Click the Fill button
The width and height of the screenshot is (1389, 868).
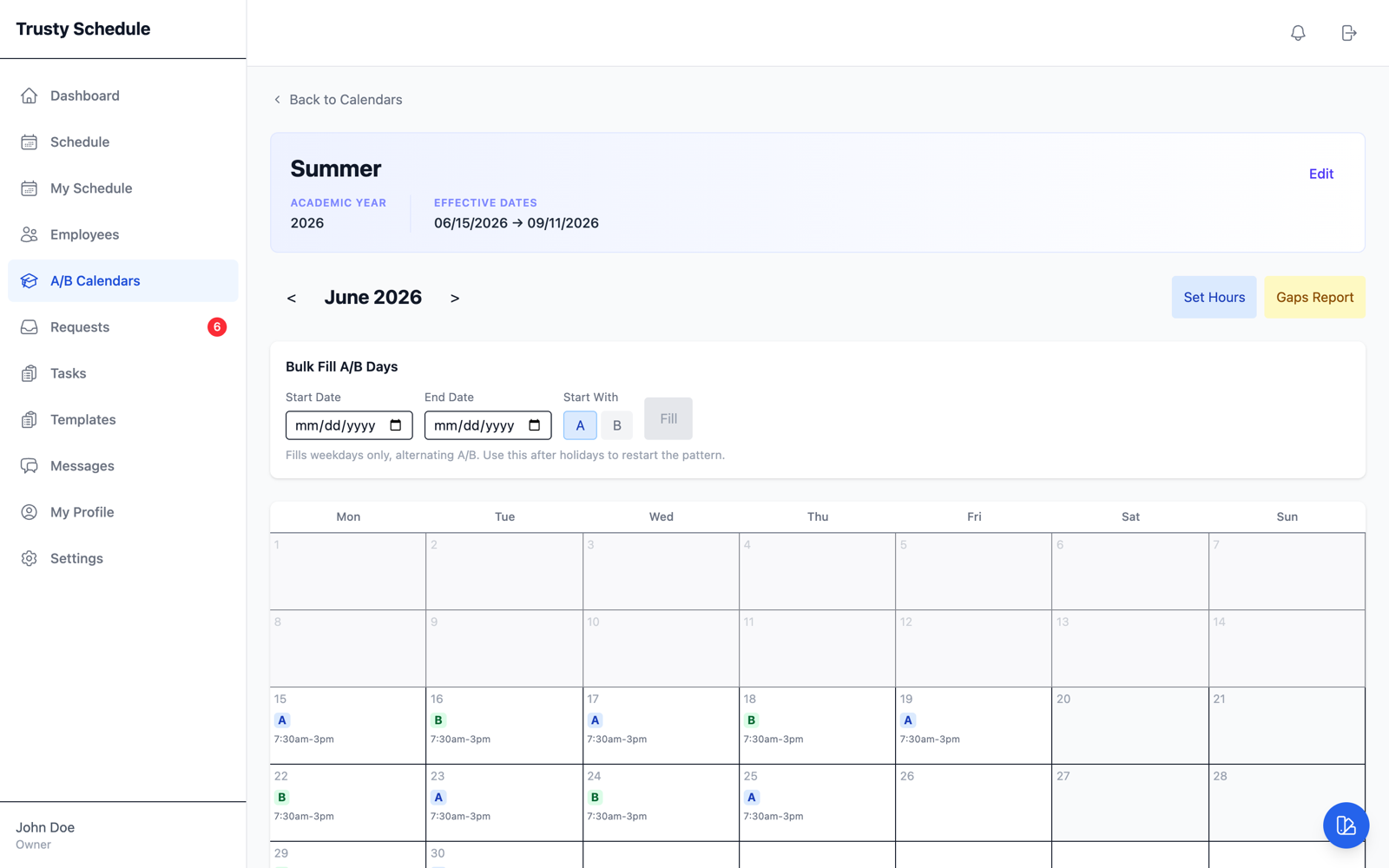(668, 418)
